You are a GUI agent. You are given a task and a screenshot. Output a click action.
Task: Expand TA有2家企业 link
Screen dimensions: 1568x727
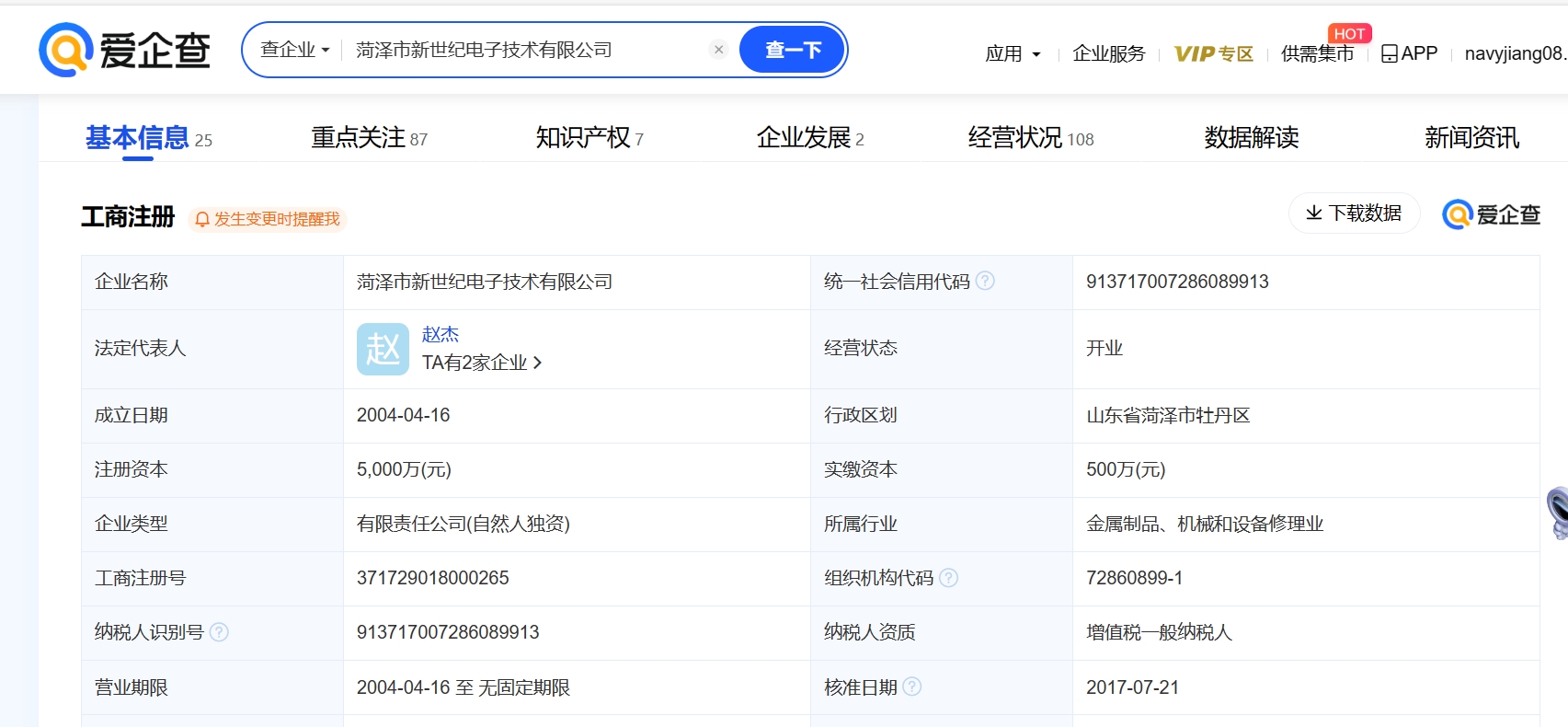(482, 363)
